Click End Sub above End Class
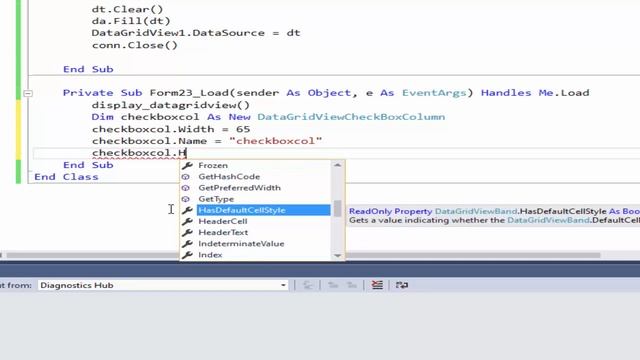 (x=88, y=165)
